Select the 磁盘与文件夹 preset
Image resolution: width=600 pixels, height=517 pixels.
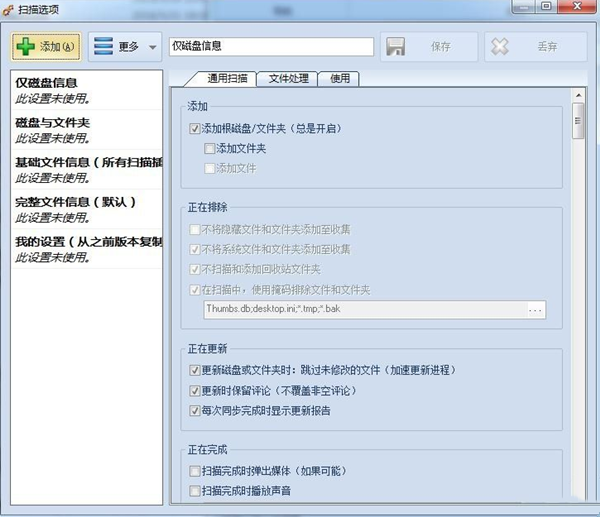click(x=87, y=130)
